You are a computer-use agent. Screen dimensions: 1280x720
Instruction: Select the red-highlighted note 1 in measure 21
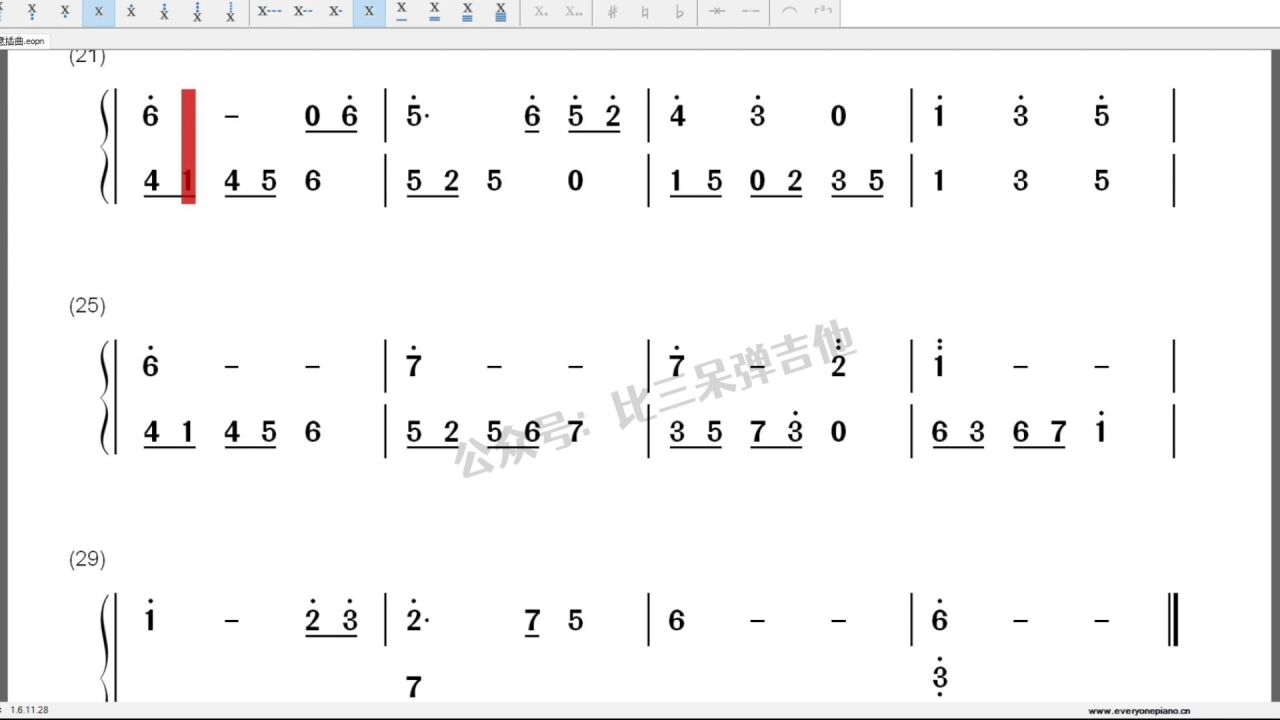(x=188, y=181)
